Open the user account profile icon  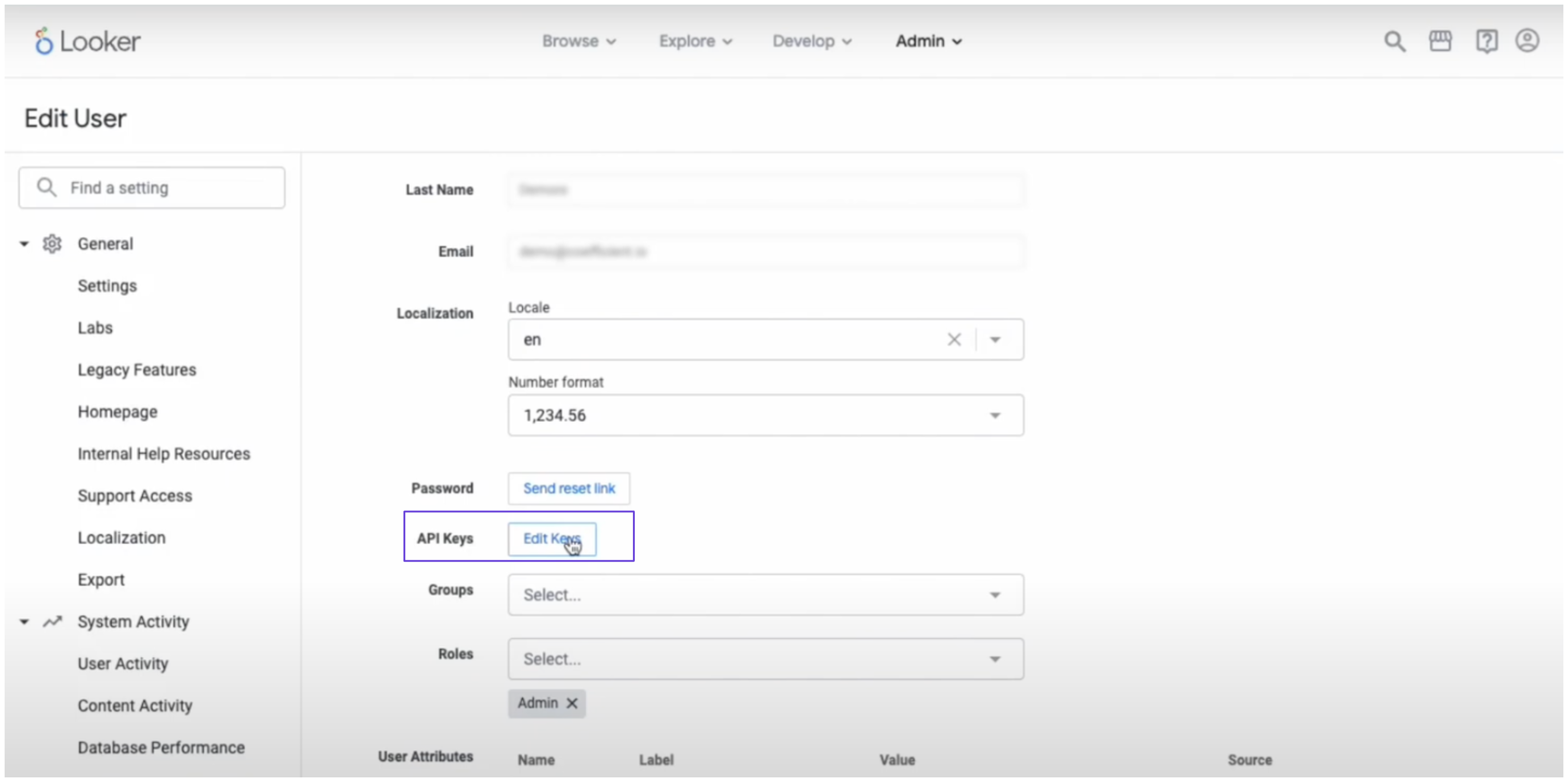pyautogui.click(x=1527, y=41)
